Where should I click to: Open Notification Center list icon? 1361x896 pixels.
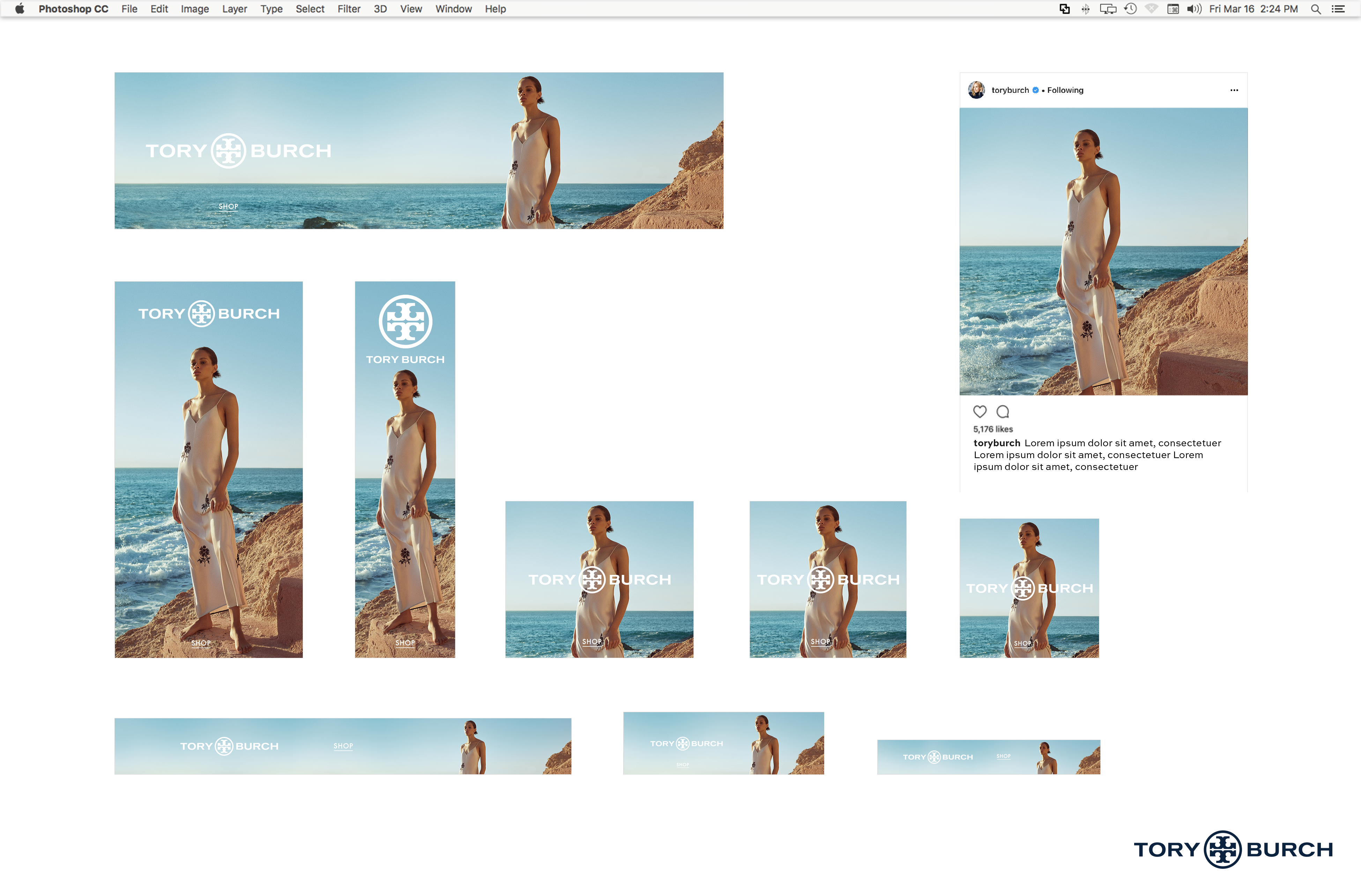1338,9
